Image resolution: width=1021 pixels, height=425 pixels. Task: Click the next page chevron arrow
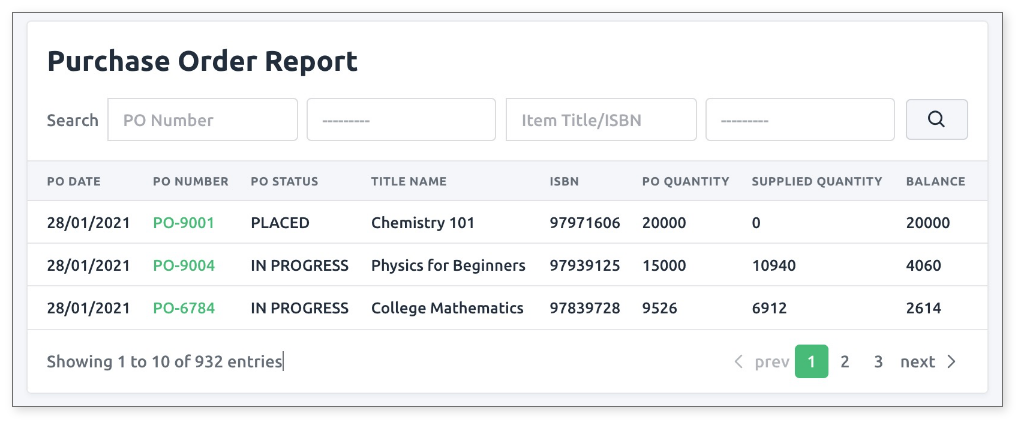[952, 362]
